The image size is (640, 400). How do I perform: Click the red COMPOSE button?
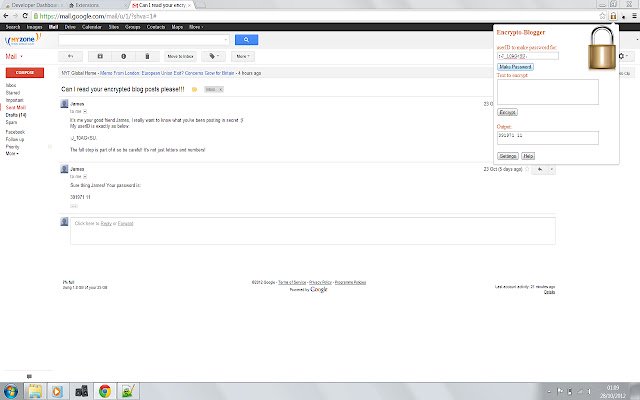[25, 73]
